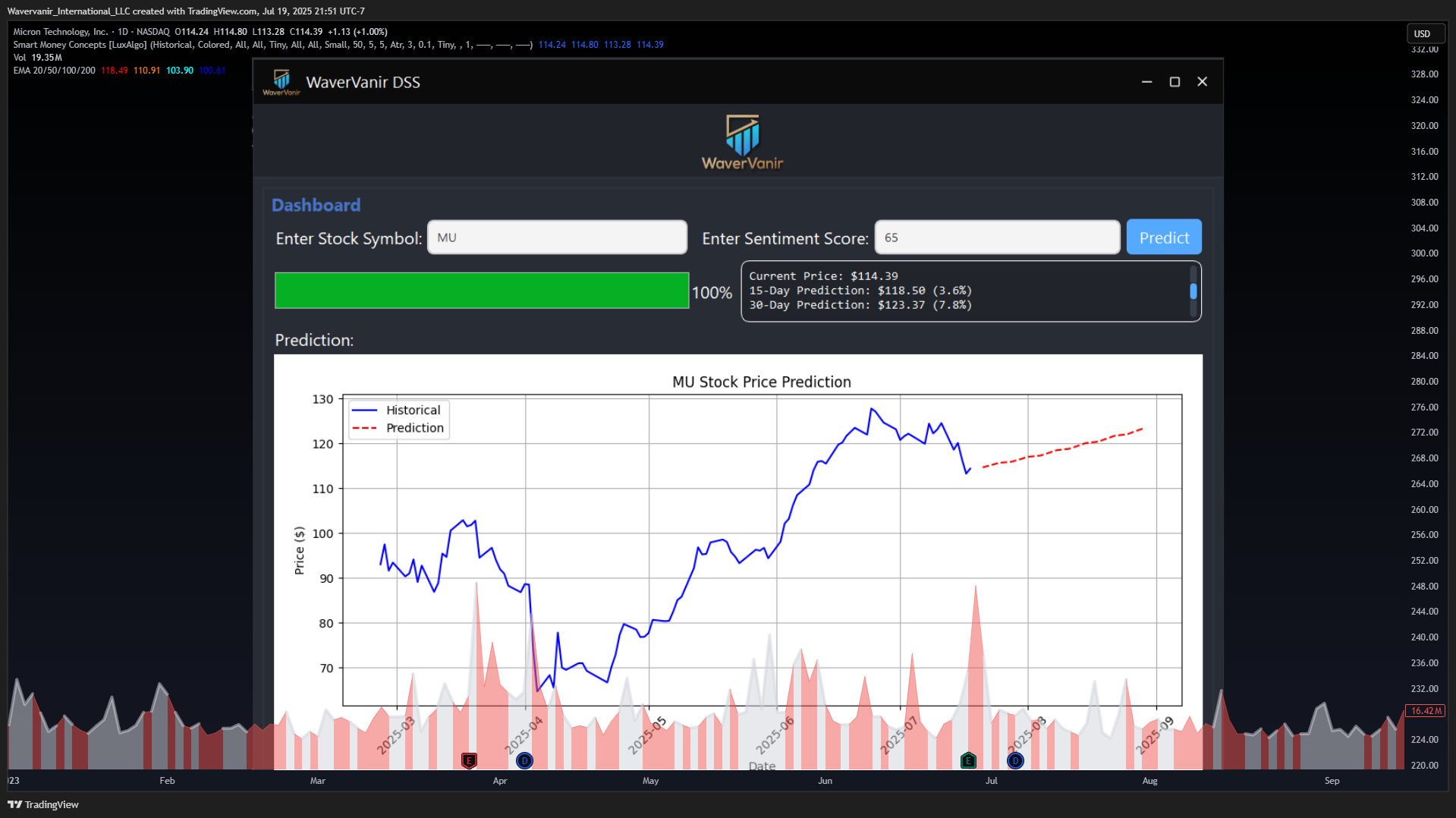Click the Feb label on time axis
The width and height of the screenshot is (1456, 818).
[x=167, y=781]
